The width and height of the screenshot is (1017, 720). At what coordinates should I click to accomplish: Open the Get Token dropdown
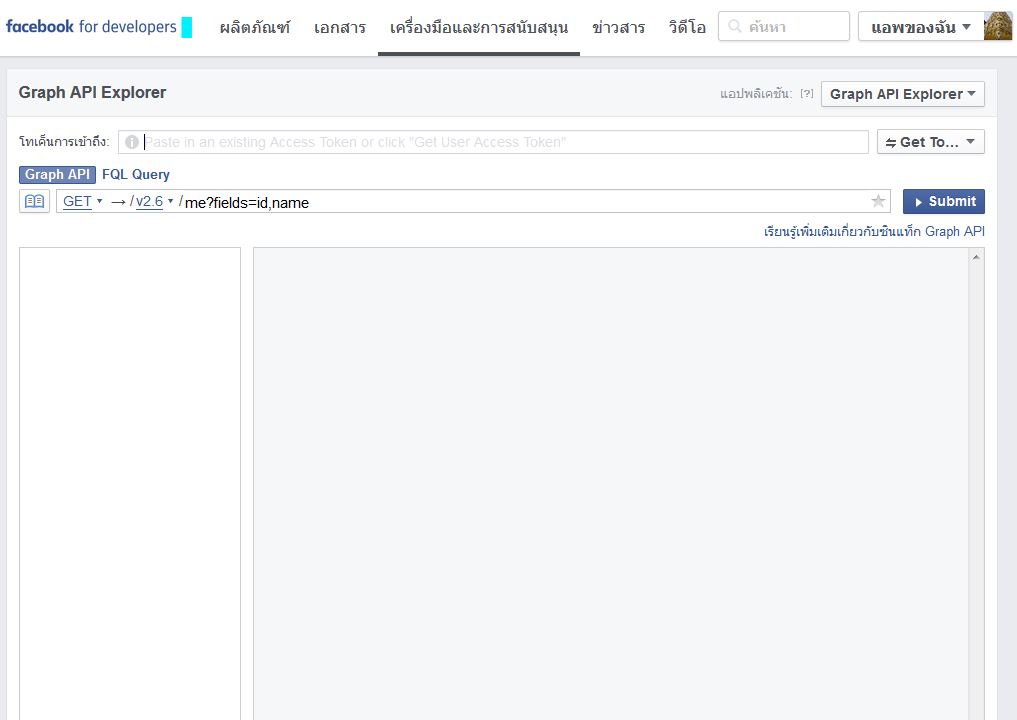point(930,141)
